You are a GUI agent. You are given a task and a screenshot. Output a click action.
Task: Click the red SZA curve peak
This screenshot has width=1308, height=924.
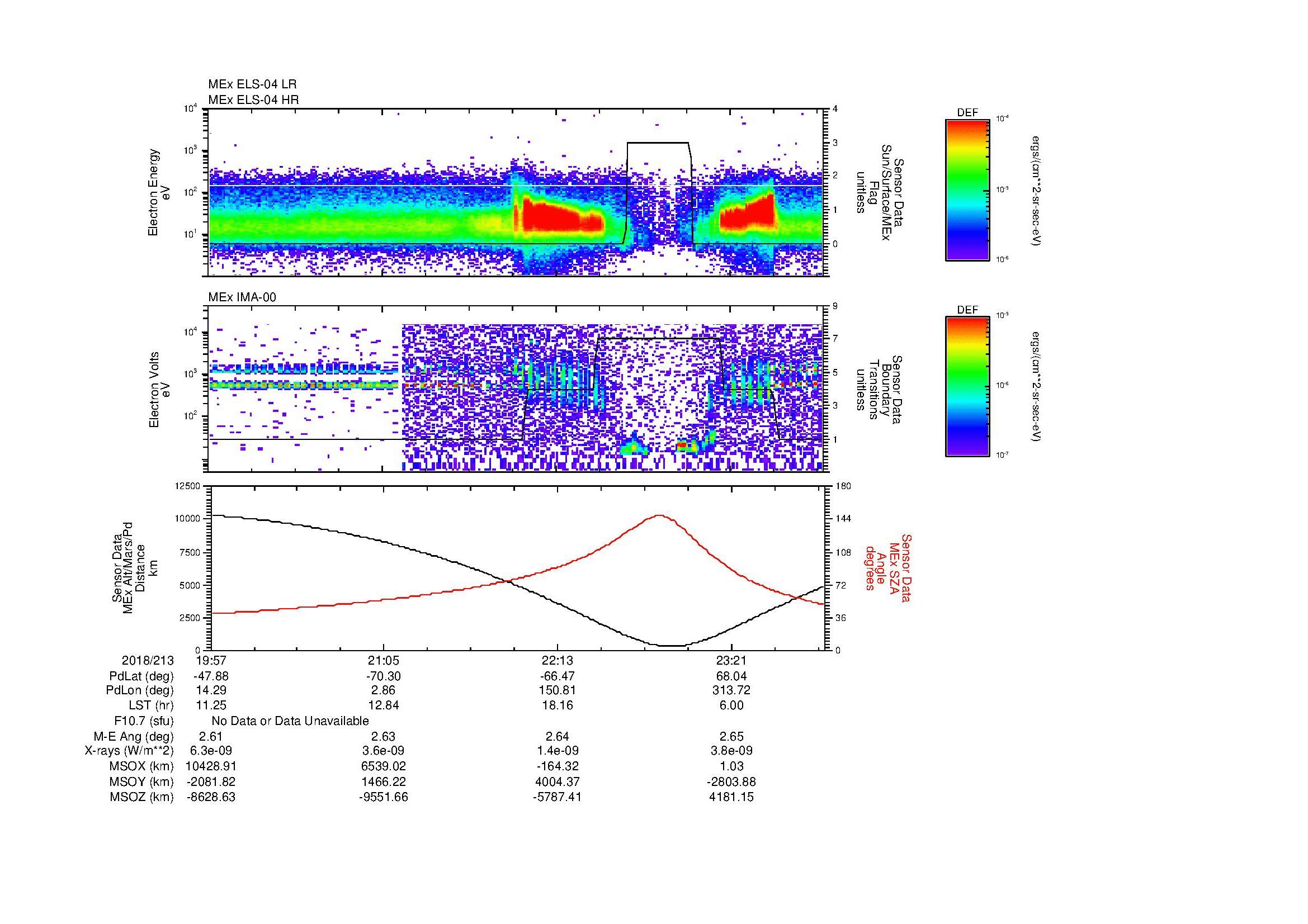659,516
